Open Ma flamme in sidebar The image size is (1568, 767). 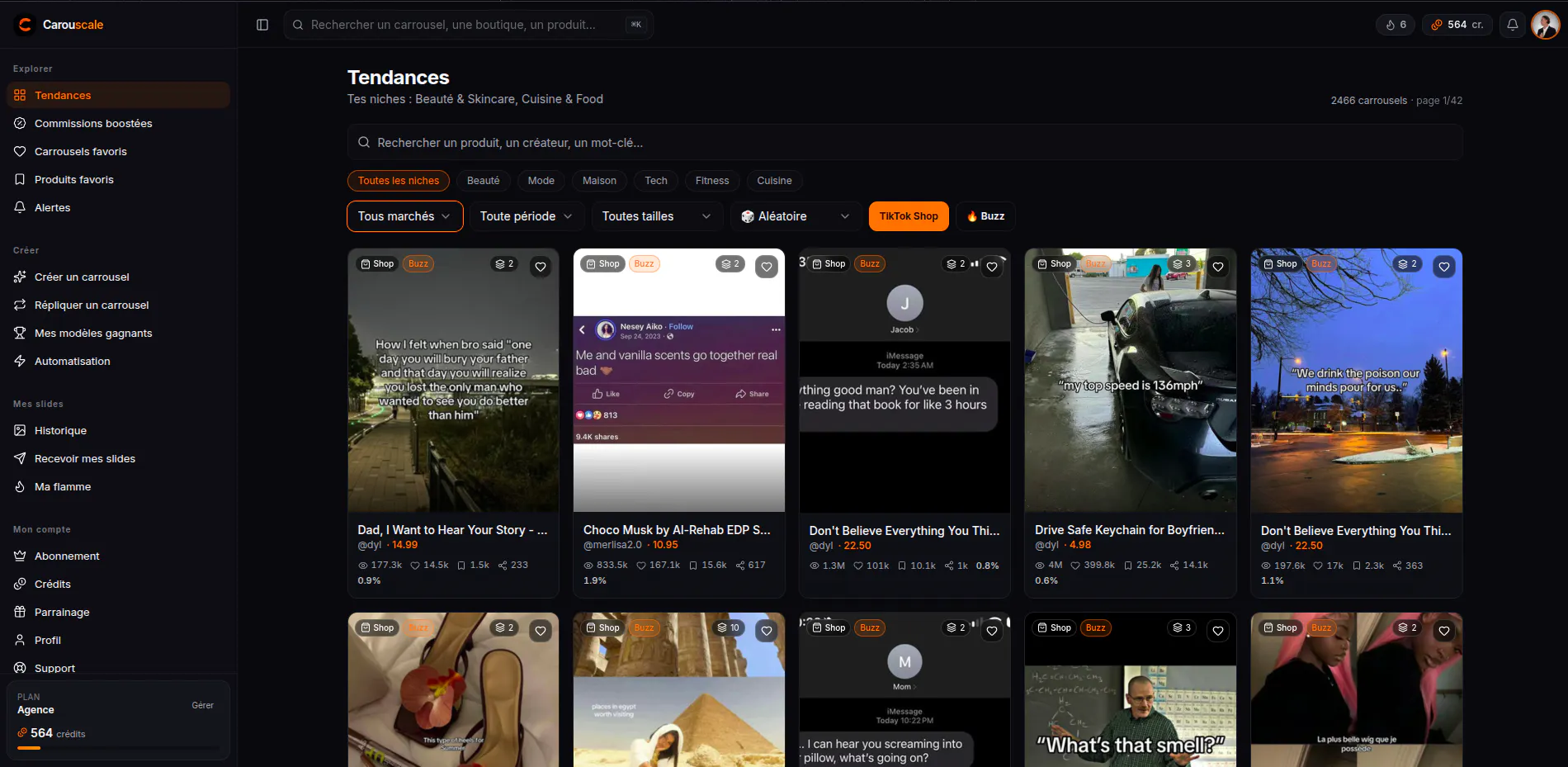(x=118, y=486)
